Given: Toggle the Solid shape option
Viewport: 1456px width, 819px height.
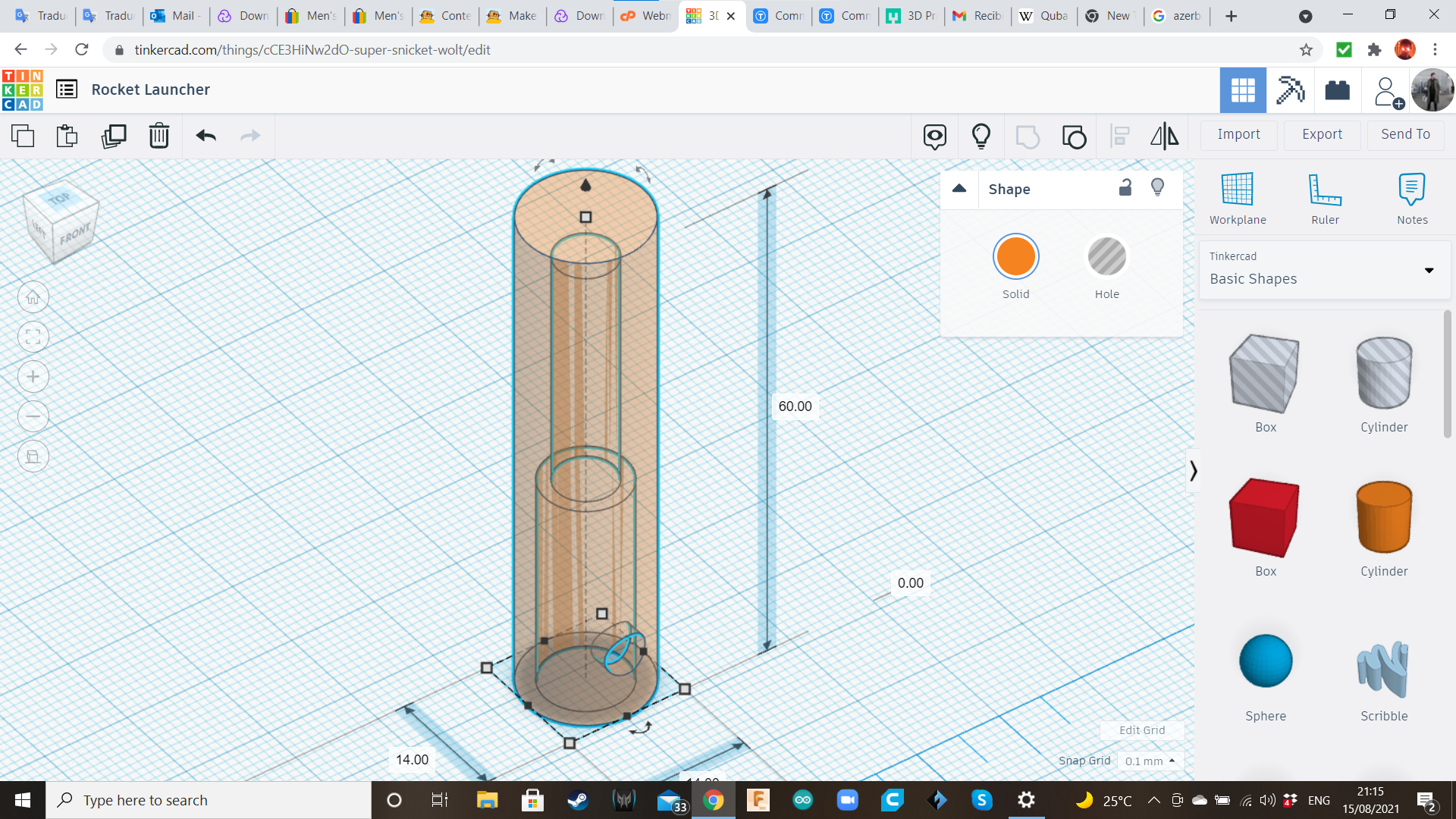Looking at the screenshot, I should 1015,257.
